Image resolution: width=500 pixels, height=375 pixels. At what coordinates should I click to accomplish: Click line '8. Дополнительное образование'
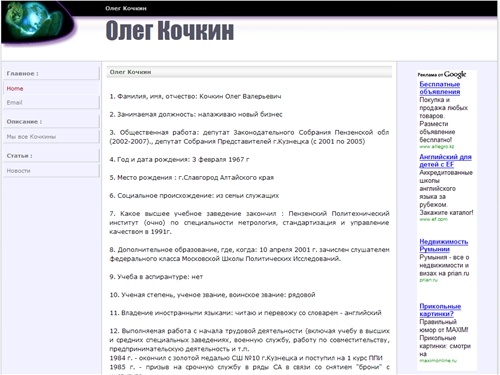(249, 254)
